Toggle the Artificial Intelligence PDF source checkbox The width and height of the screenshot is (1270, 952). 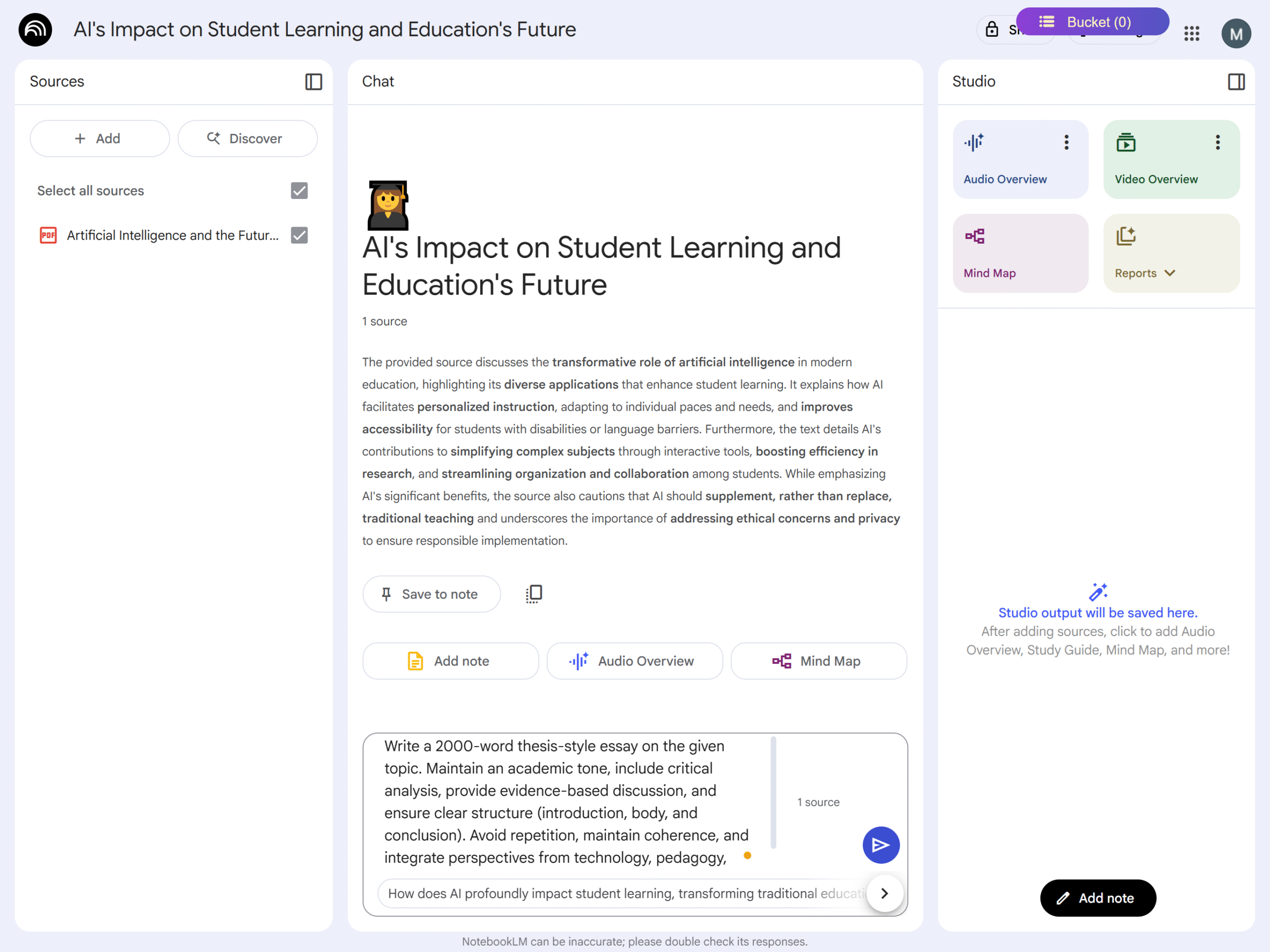[x=299, y=235]
